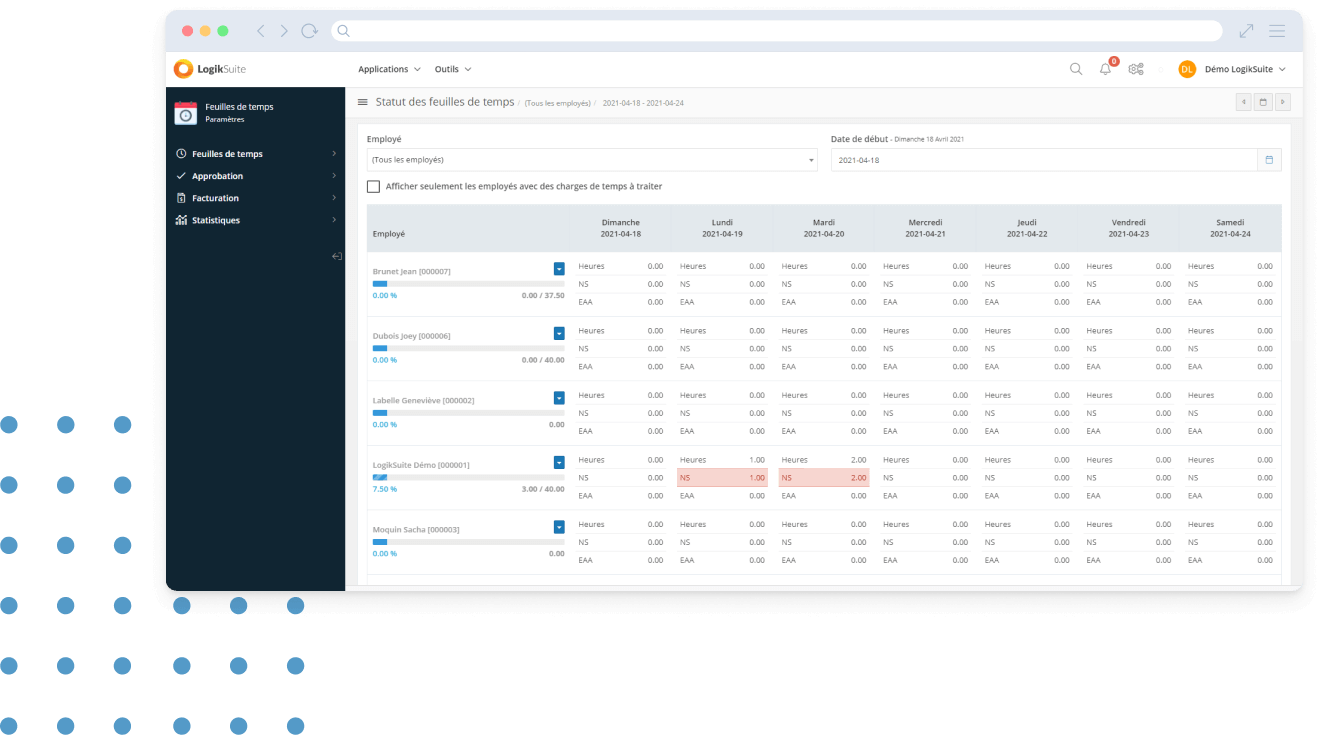Click the Date de début field 2021-04-18
This screenshot has height=735, width=1323.
tap(1044, 160)
